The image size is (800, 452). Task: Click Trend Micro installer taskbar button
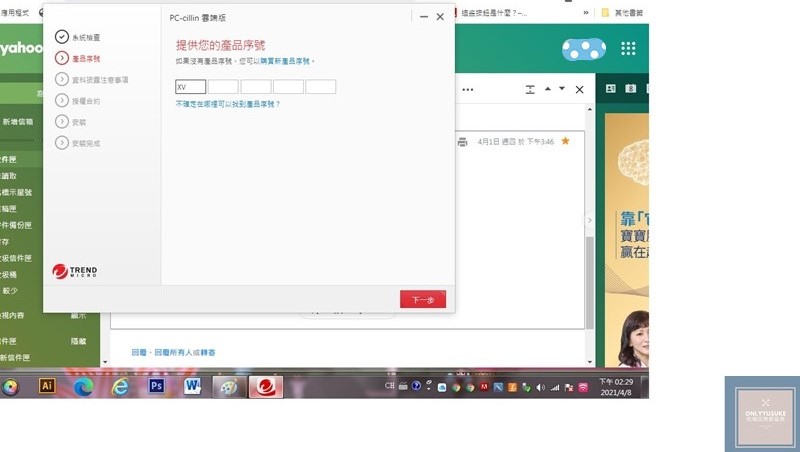pos(266,387)
